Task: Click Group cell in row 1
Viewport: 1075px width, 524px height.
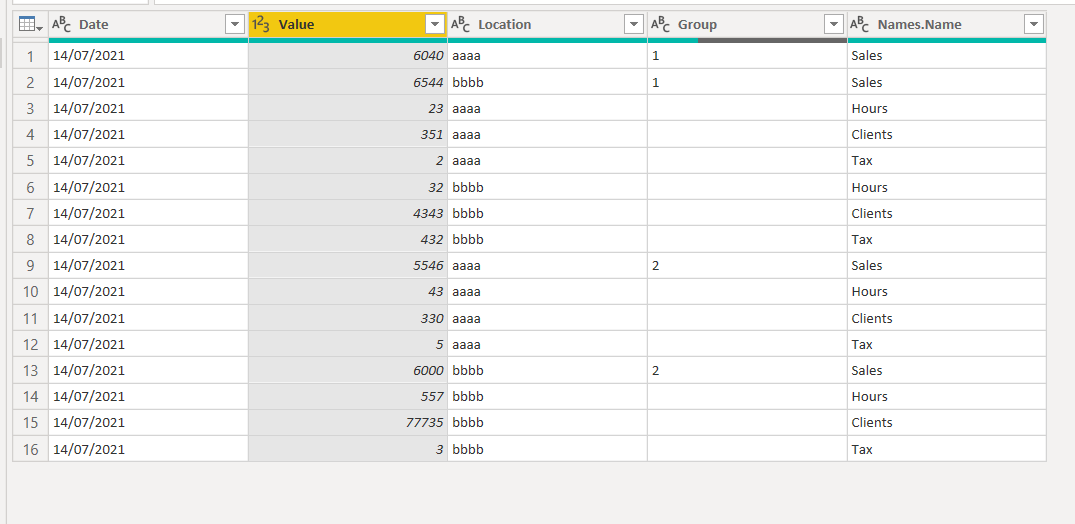Action: [747, 56]
